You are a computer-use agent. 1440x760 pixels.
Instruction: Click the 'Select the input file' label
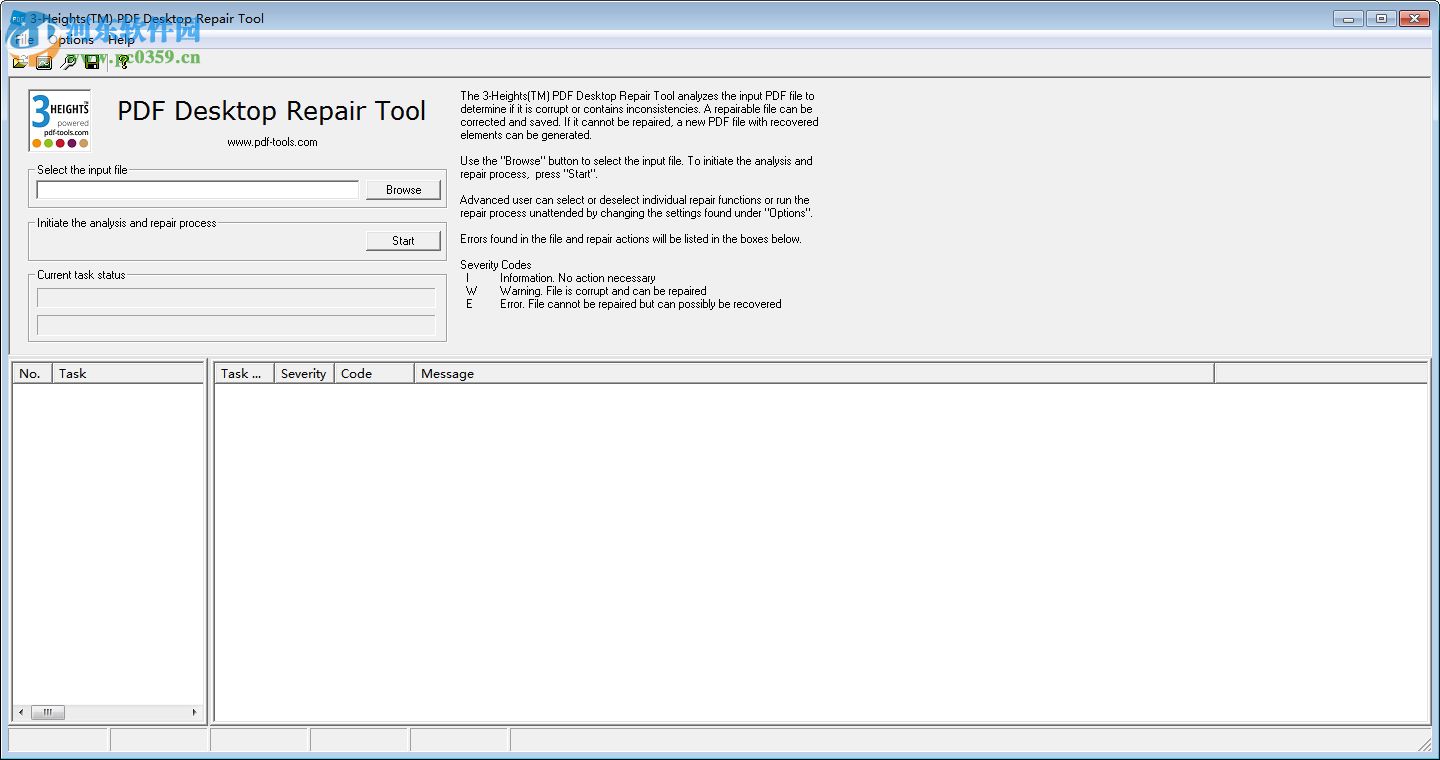[82, 170]
